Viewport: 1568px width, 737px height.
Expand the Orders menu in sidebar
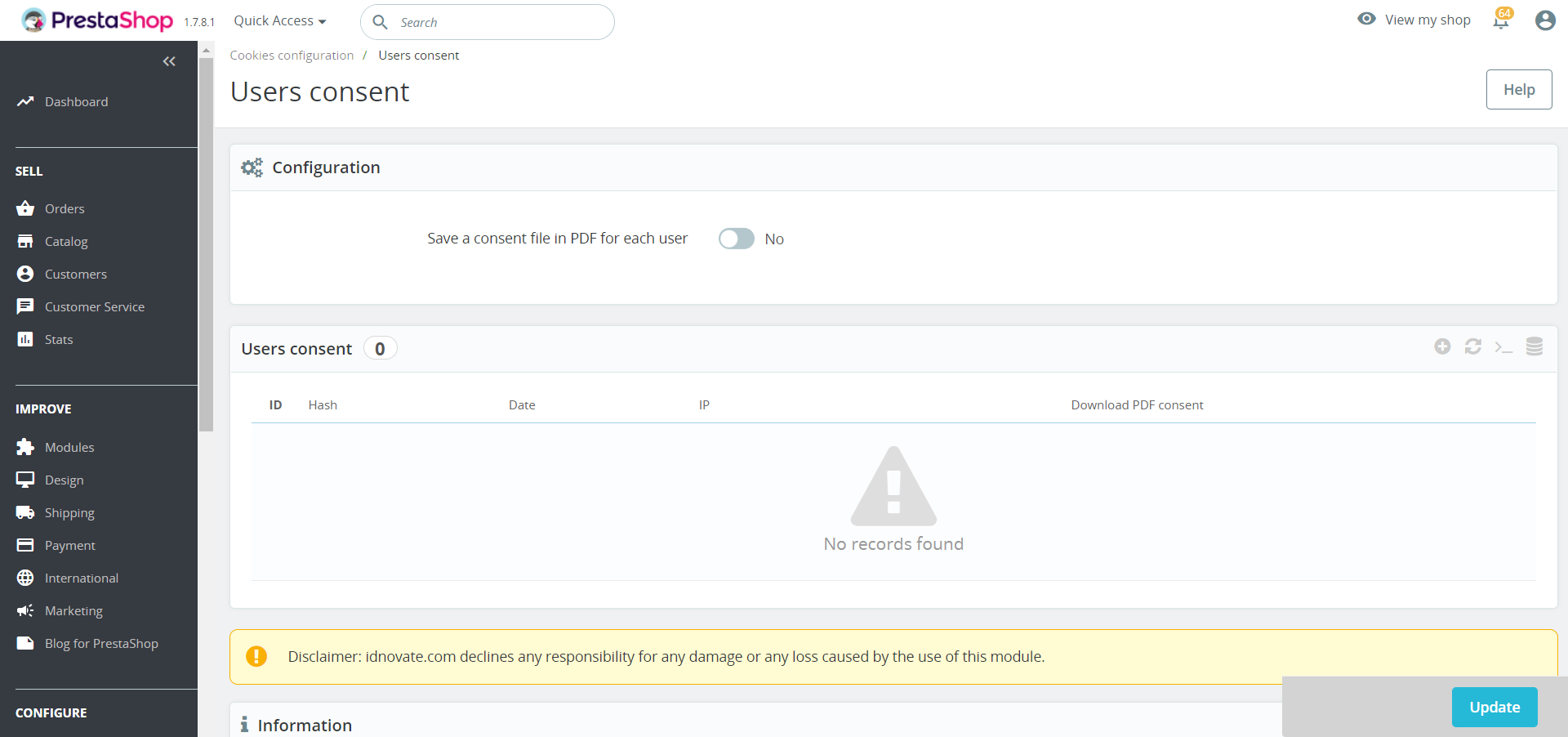[x=65, y=209]
